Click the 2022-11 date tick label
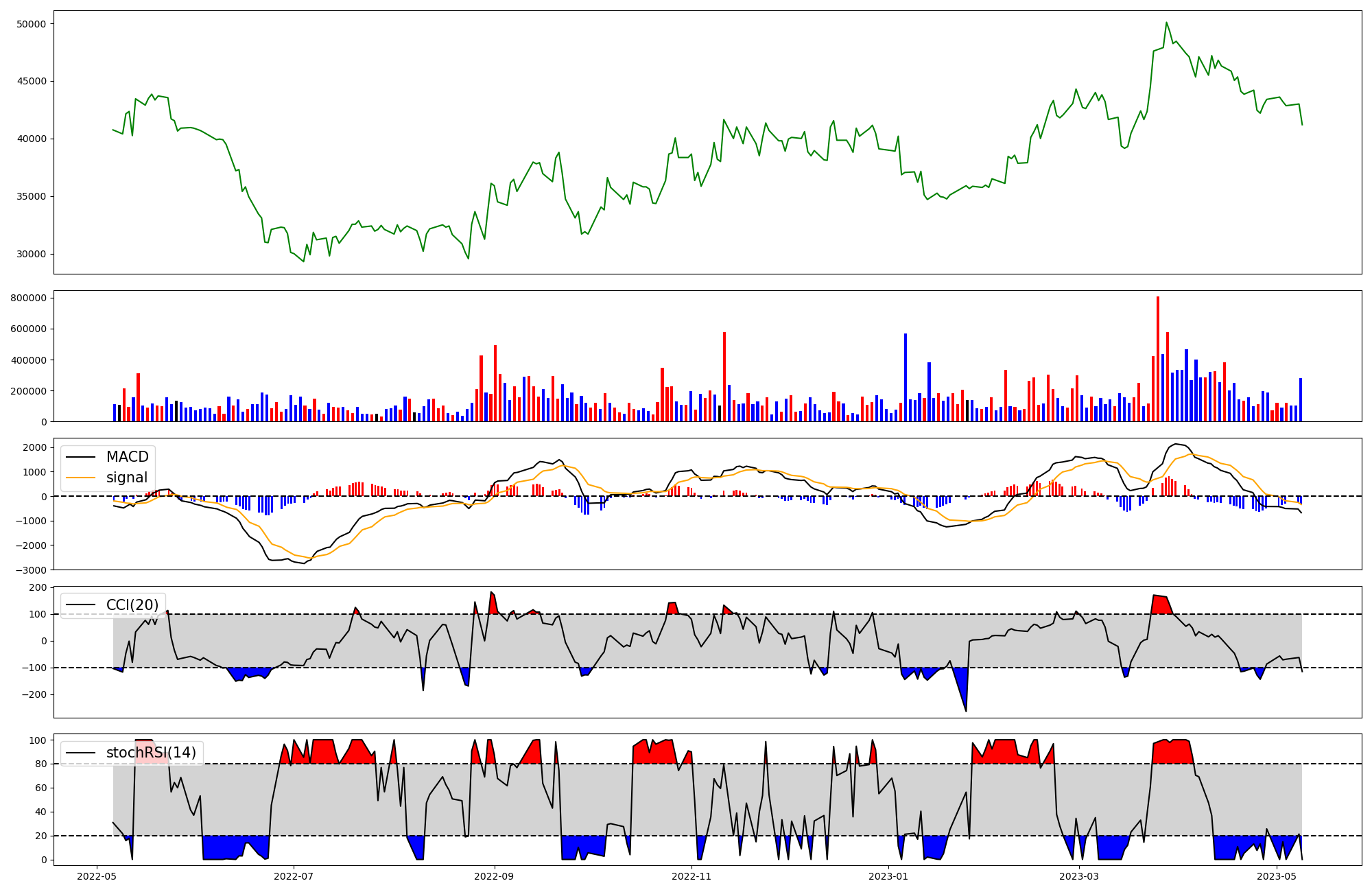1372x892 pixels. coord(691,876)
